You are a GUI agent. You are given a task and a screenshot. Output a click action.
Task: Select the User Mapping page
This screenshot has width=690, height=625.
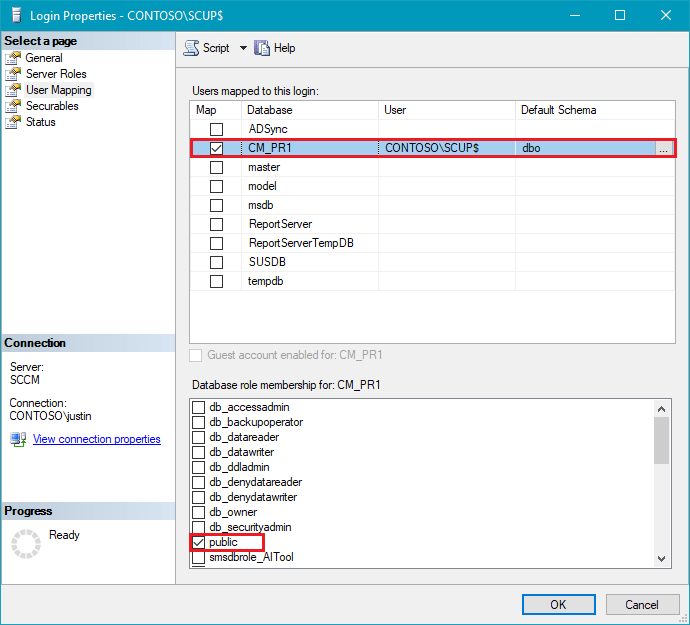(x=59, y=90)
